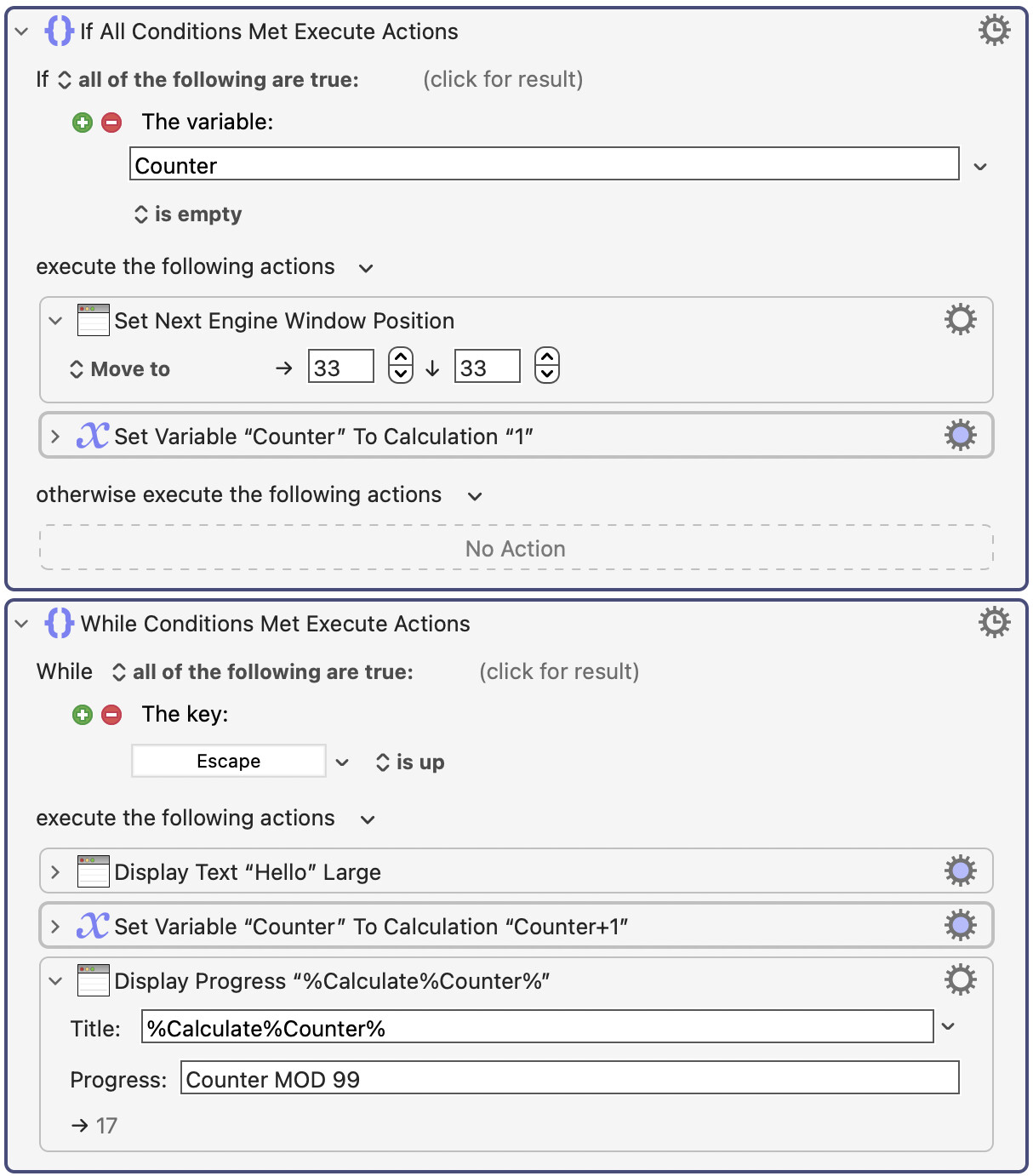Image resolution: width=1033 pixels, height=1176 pixels.
Task: Click gear icon of Set Variable Counter To 1
Action: (x=961, y=436)
